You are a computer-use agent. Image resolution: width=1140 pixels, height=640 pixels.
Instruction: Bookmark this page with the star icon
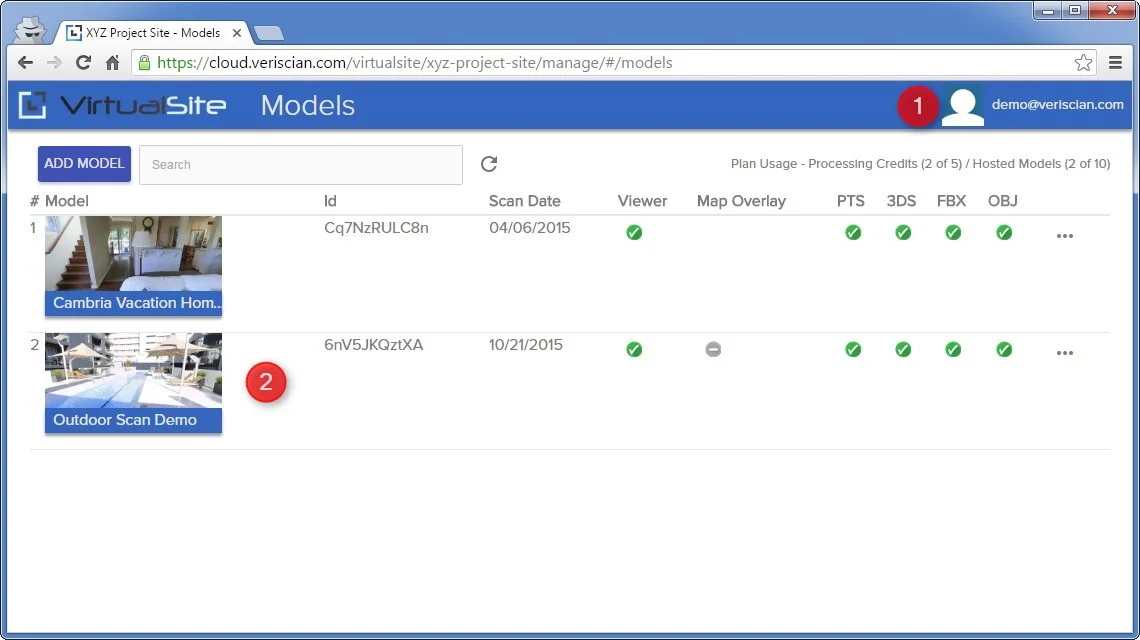pos(1083,63)
